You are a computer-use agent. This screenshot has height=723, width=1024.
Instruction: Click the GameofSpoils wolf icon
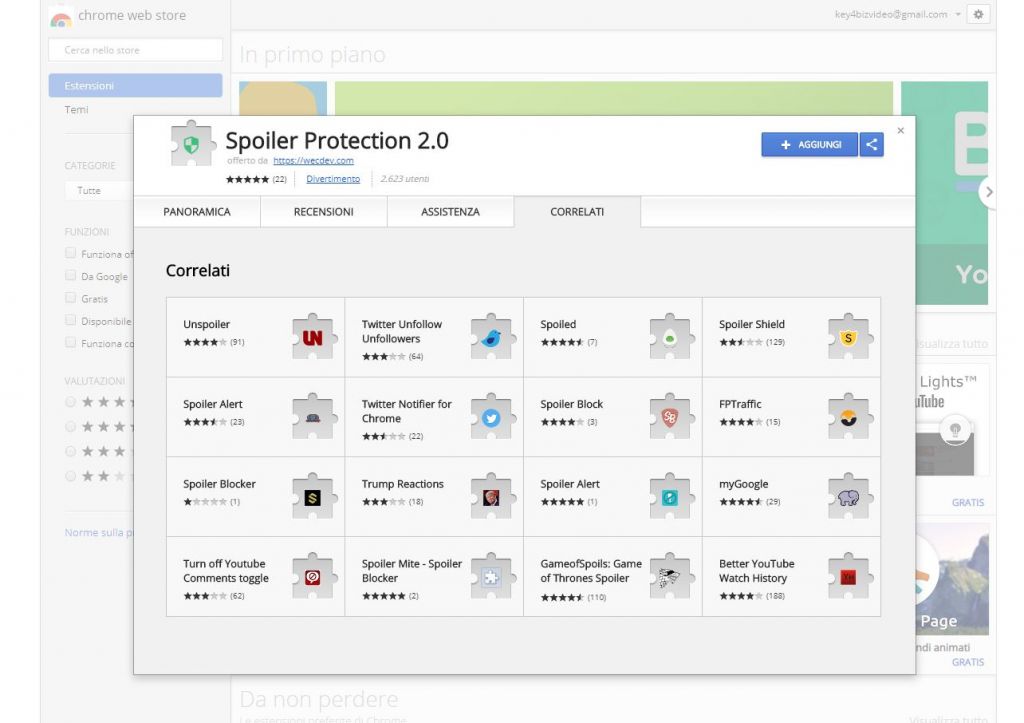(670, 577)
